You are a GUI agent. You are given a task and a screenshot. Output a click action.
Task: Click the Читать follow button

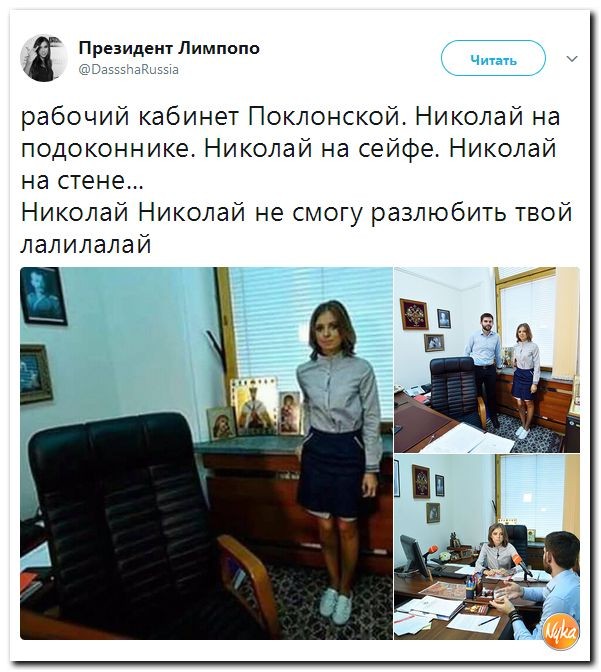pos(493,58)
